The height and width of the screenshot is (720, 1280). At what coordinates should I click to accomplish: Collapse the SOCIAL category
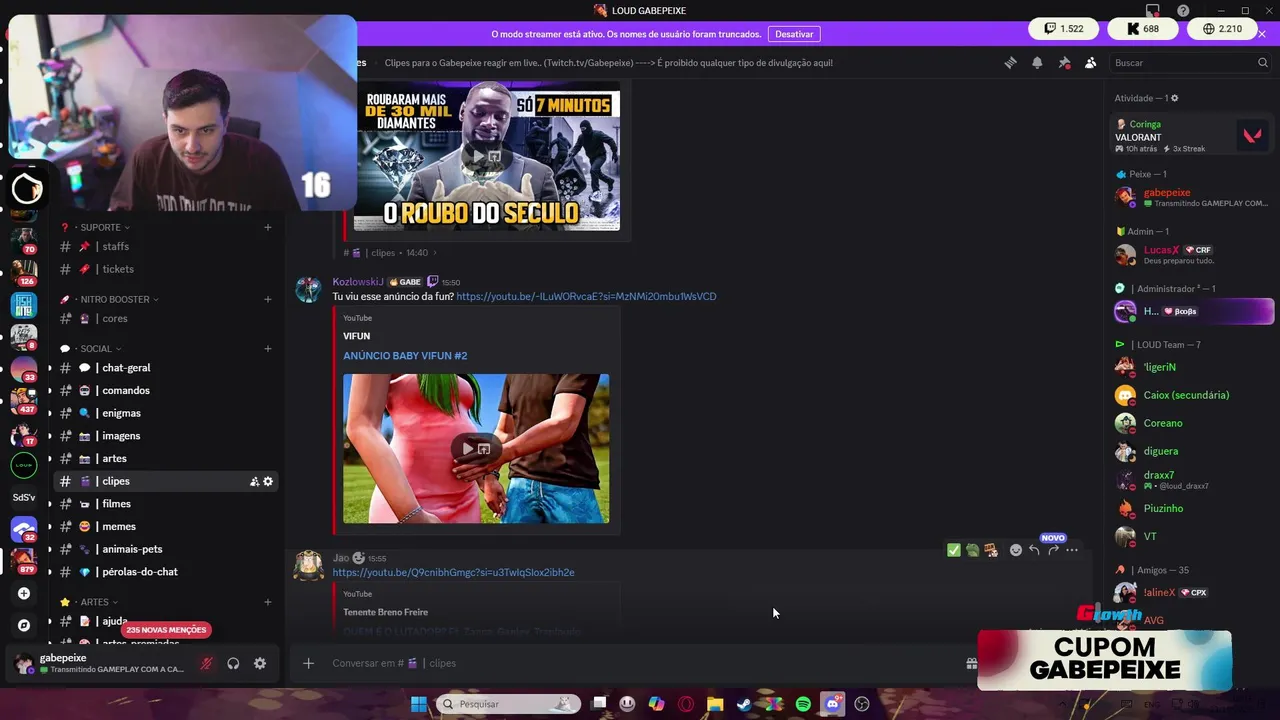[100, 349]
